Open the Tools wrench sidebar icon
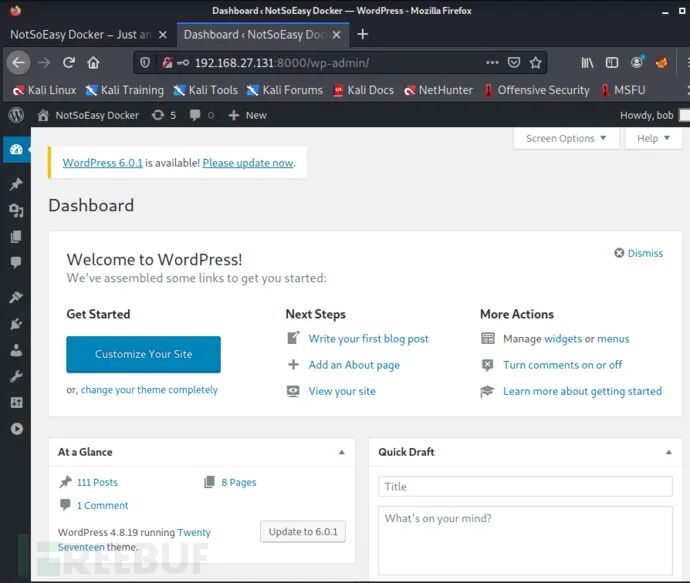This screenshot has height=583, width=690. click(16, 376)
